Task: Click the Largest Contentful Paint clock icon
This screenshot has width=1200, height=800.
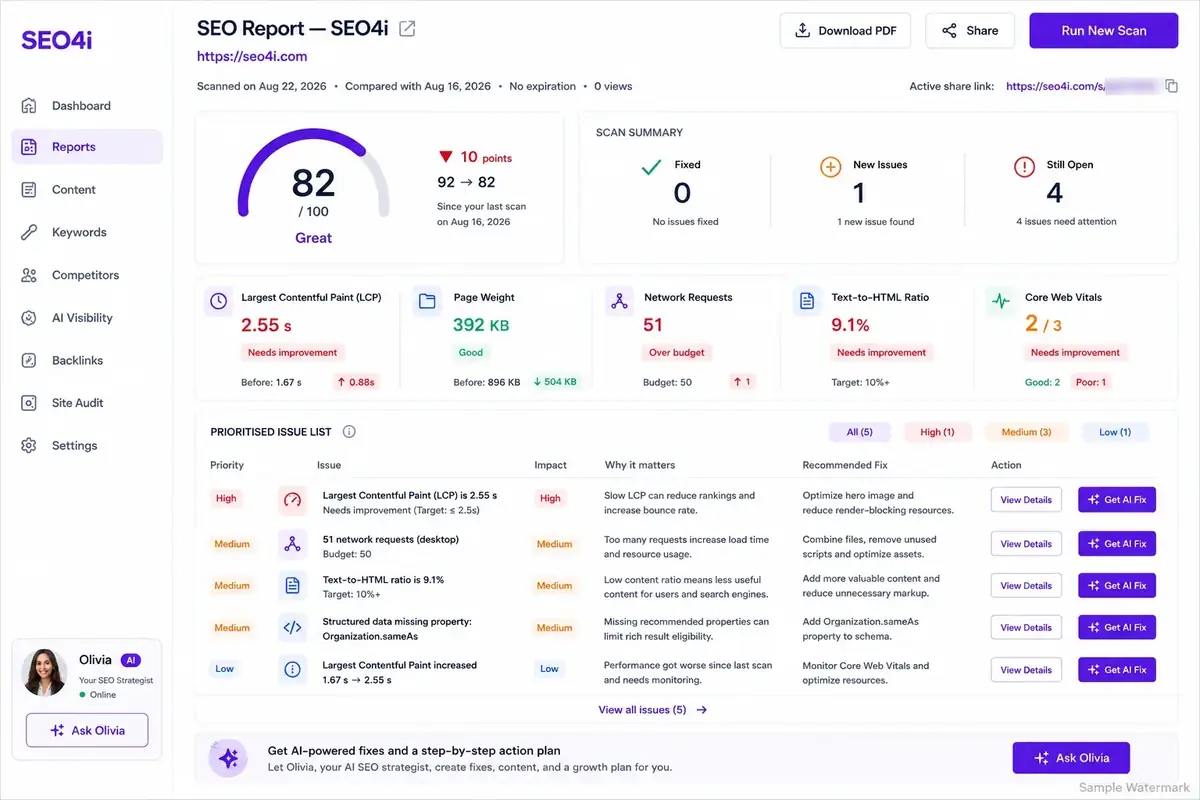Action: point(218,301)
